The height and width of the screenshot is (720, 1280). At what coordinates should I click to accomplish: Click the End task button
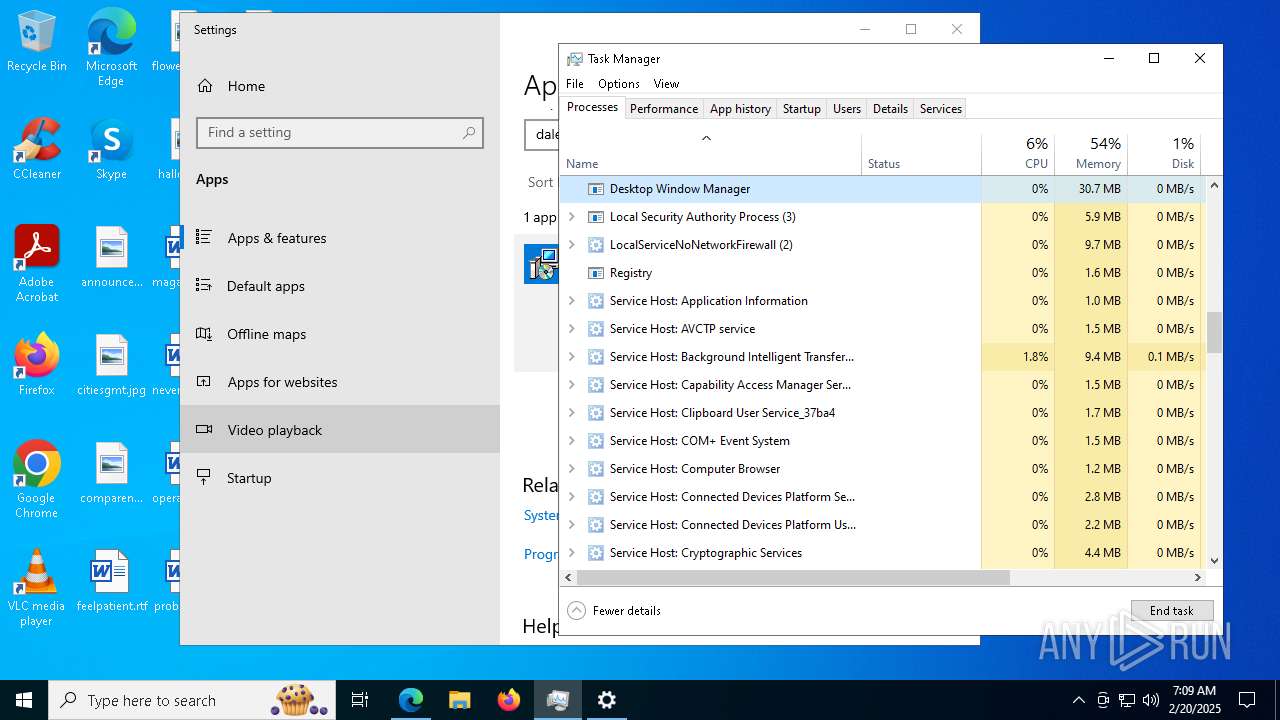click(1172, 611)
